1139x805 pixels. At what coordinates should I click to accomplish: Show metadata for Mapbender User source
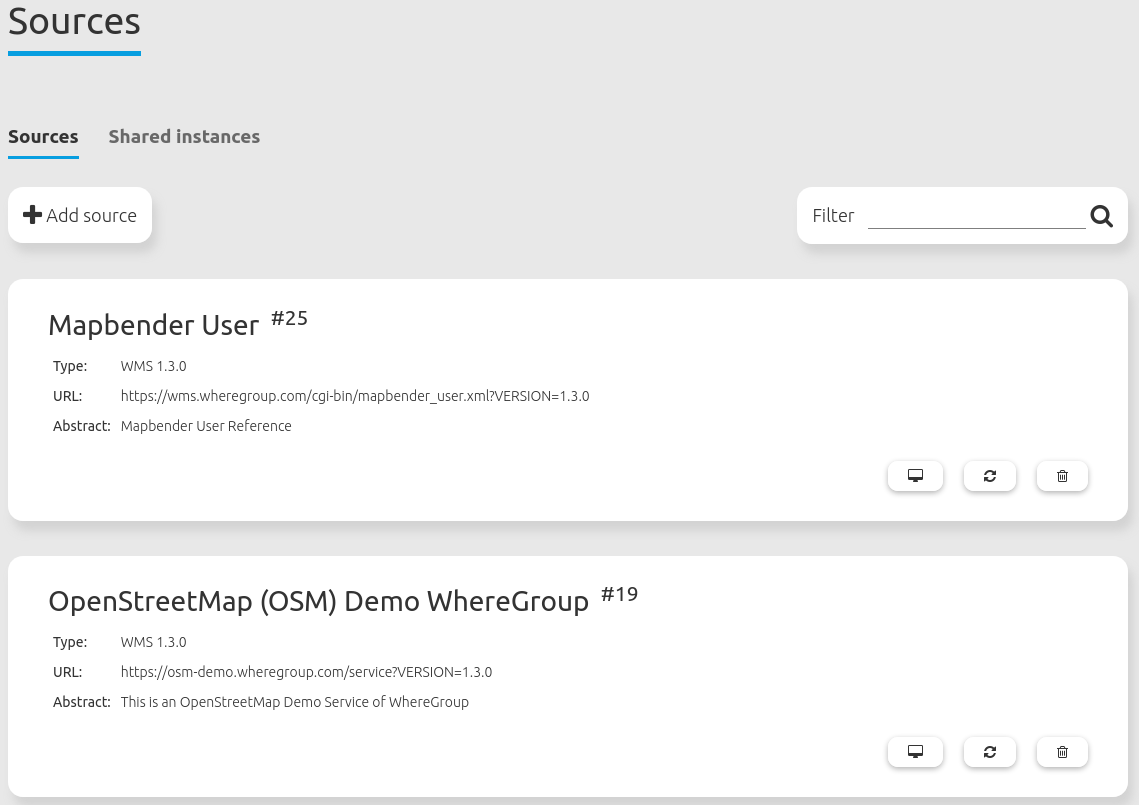click(x=915, y=476)
